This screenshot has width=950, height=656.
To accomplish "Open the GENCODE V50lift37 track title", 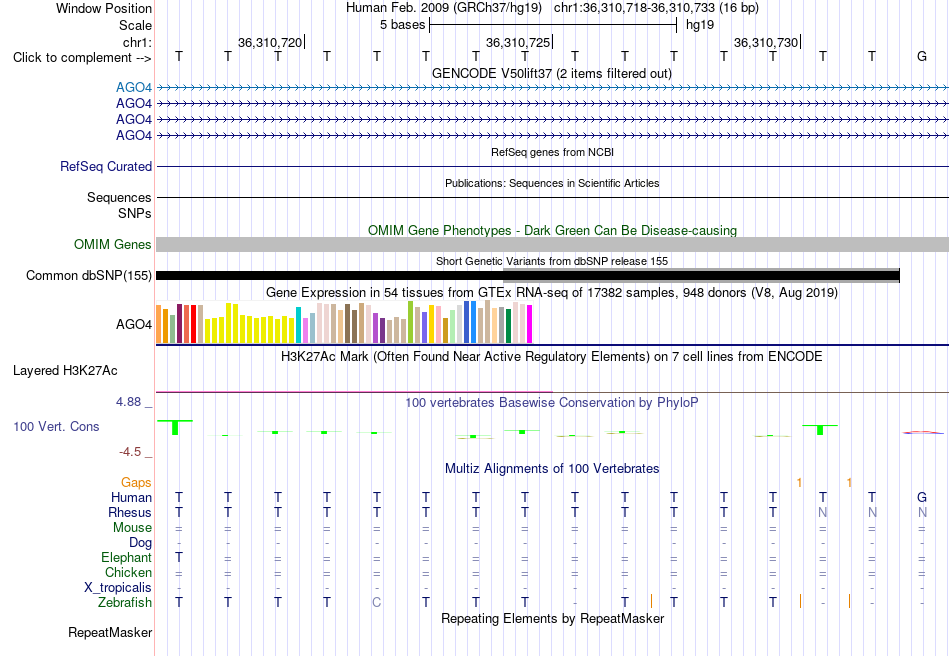I will tap(551, 73).
